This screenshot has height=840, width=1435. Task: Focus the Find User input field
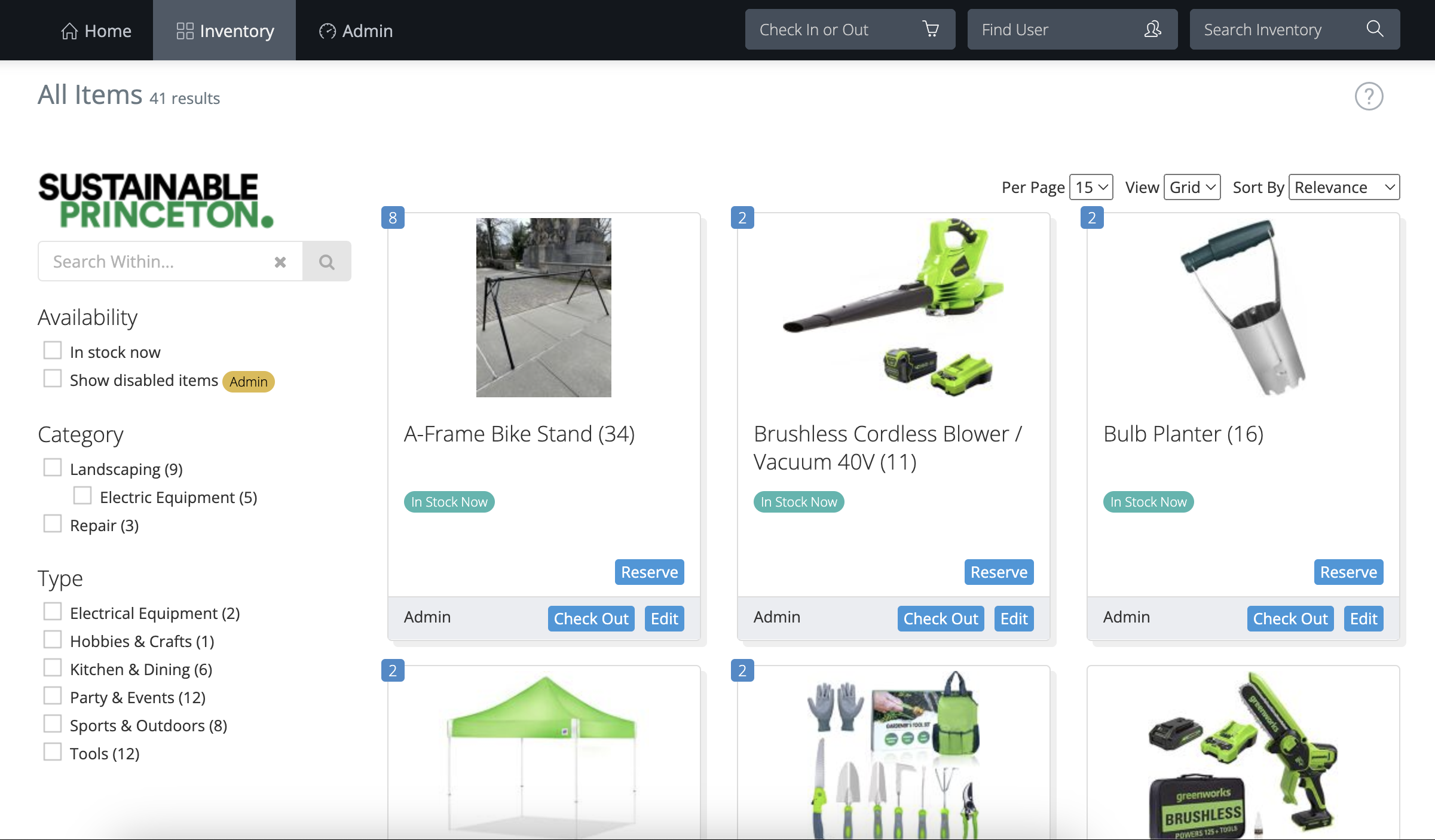point(1072,29)
